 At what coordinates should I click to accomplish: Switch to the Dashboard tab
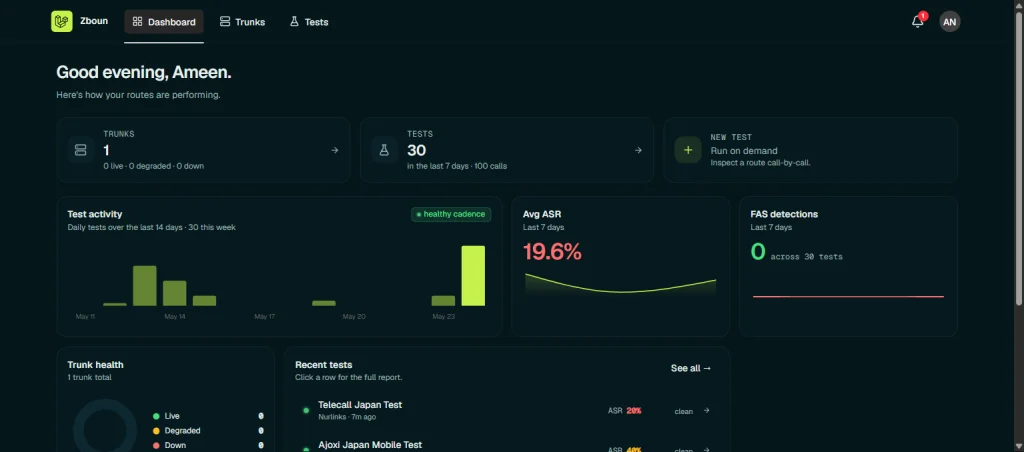coord(164,22)
